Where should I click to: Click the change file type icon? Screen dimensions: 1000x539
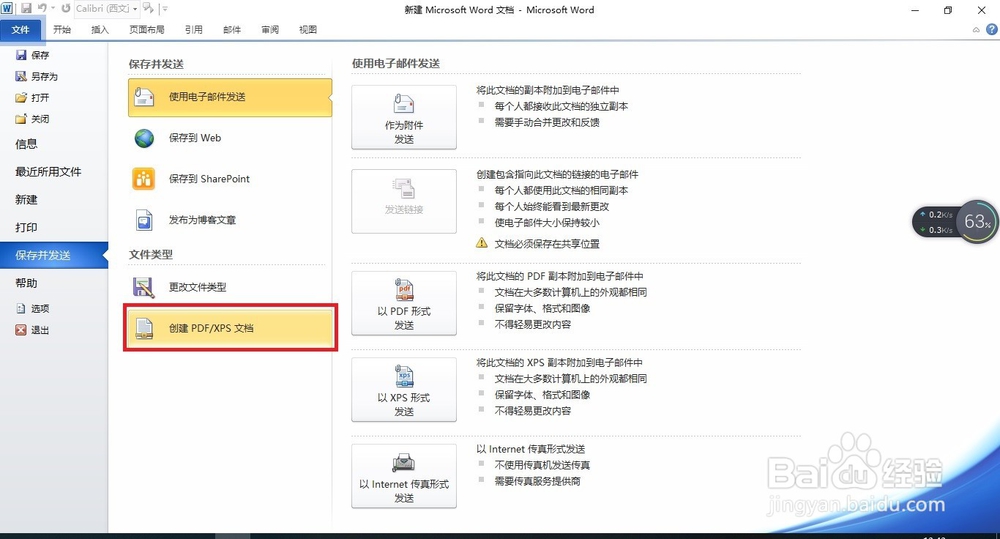click(143, 287)
